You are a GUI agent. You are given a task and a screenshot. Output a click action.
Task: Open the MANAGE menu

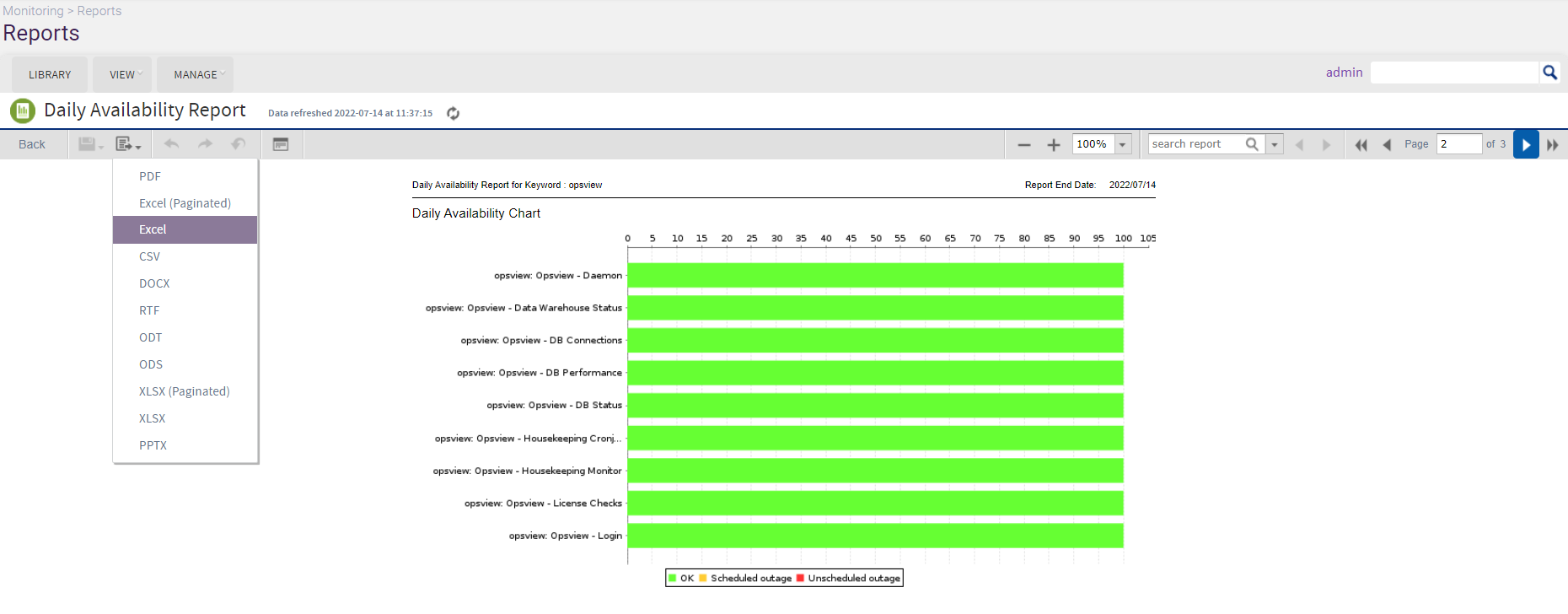tap(196, 75)
